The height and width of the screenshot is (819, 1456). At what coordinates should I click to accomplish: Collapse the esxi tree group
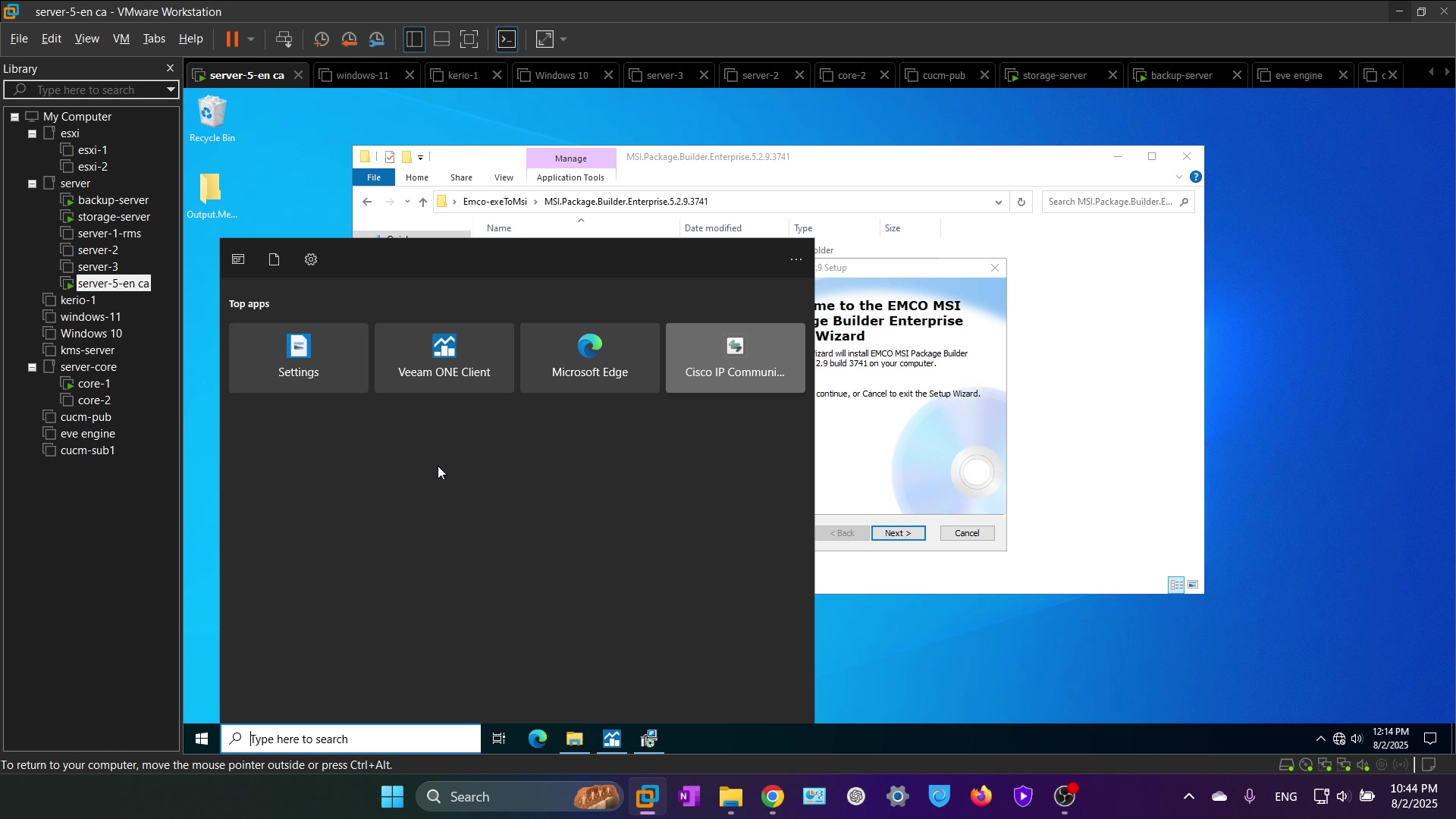(x=33, y=133)
